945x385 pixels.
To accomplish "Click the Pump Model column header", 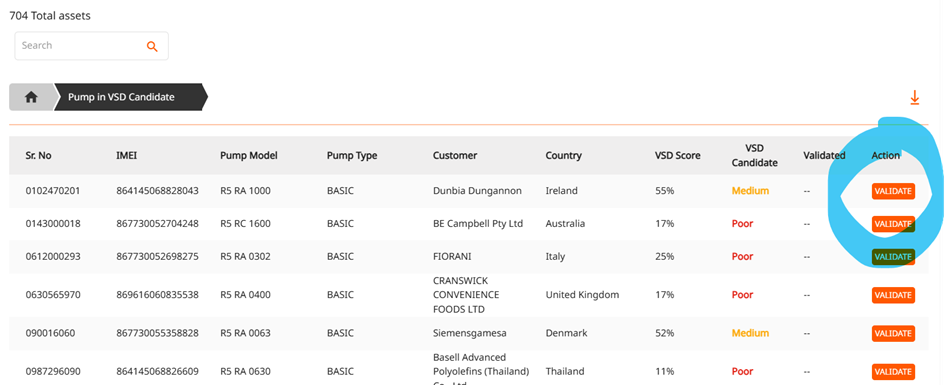I will coord(249,155).
